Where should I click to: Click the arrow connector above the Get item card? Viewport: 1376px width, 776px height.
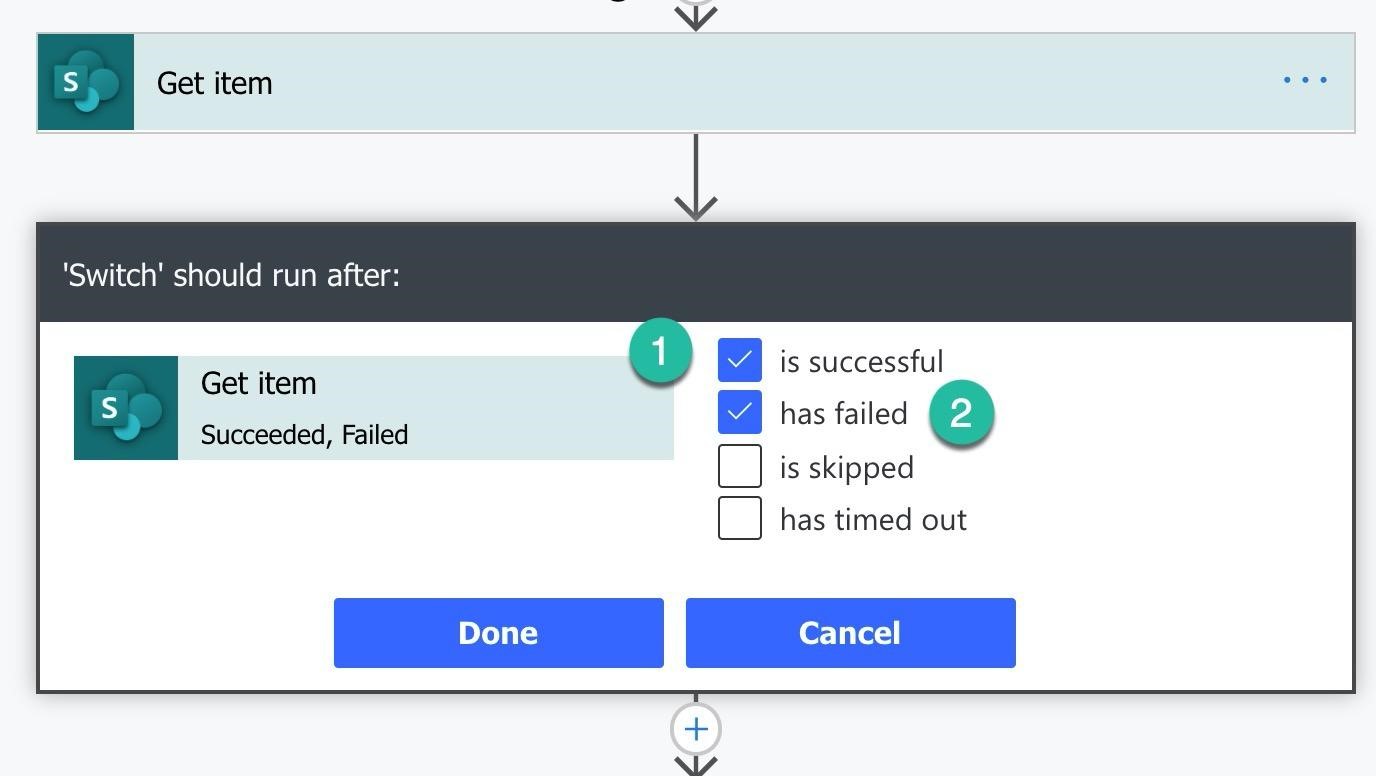point(696,14)
